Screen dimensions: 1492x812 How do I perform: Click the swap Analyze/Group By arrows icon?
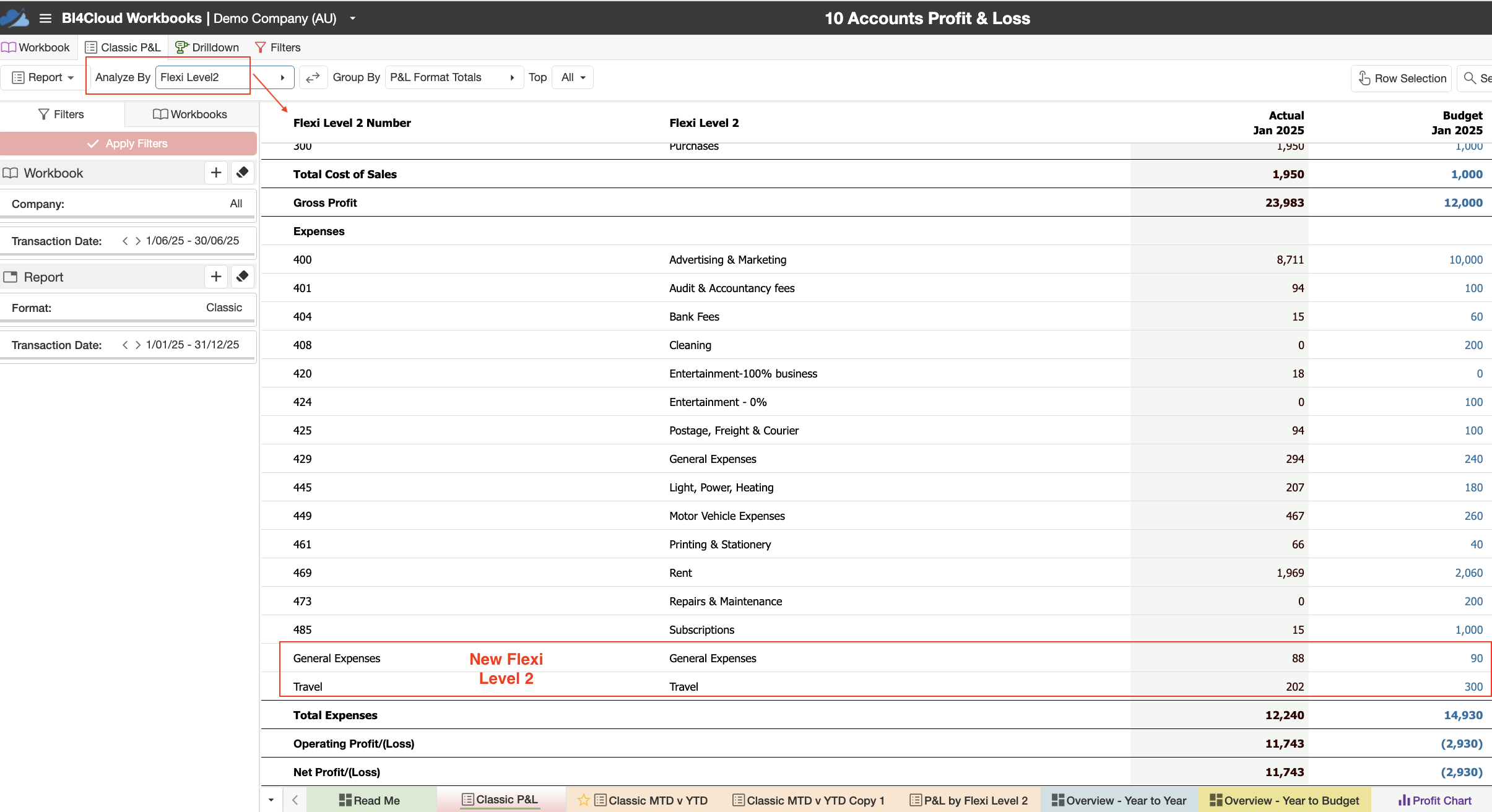click(x=313, y=77)
